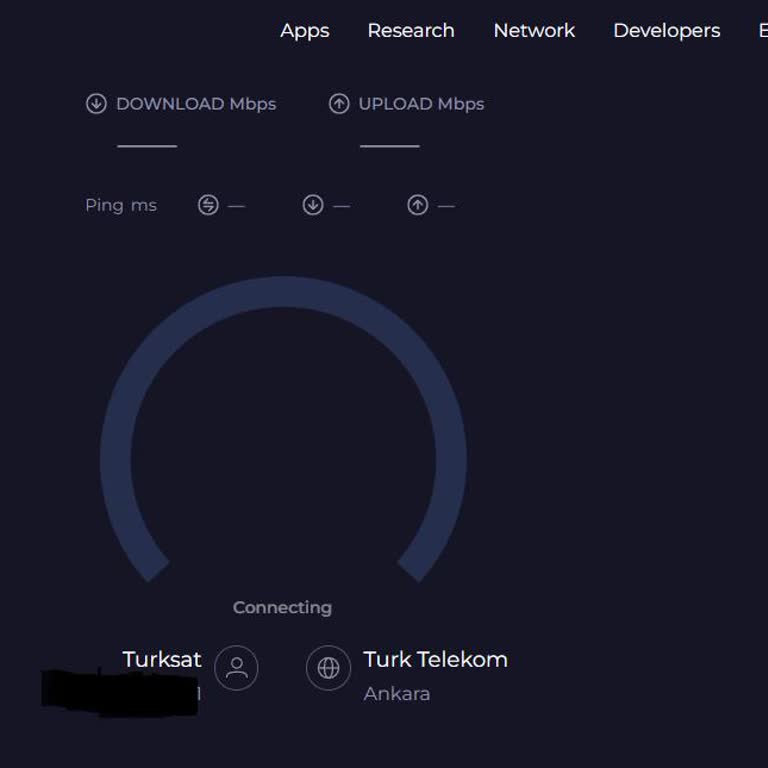Click the Ping ms label
This screenshot has width=768, height=768.
coord(121,205)
